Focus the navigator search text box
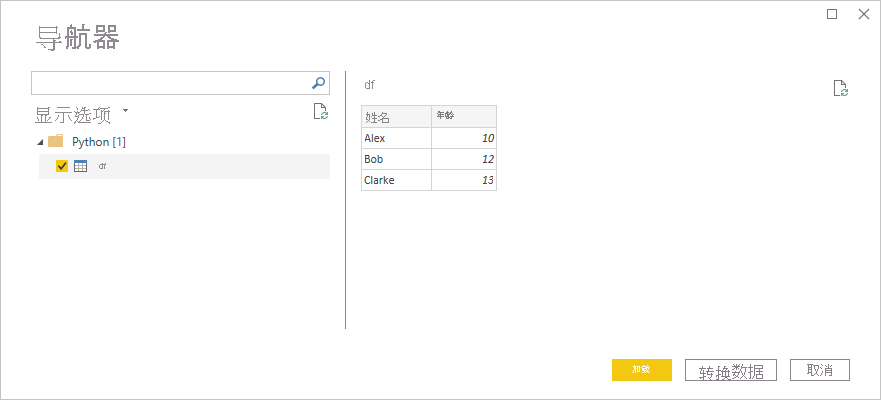 [170, 83]
